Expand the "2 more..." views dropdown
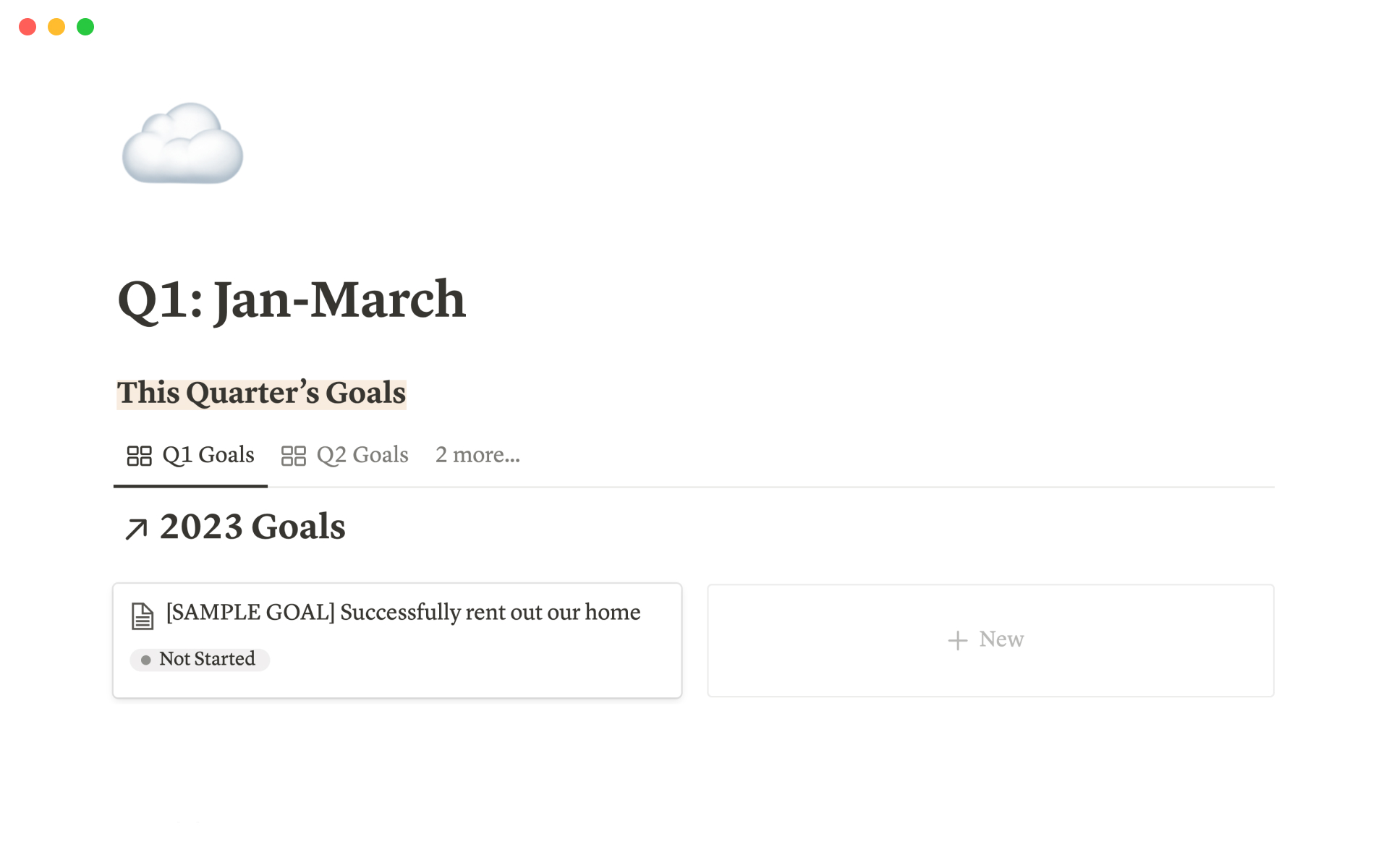Viewport: 1389px width, 868px height. tap(477, 455)
